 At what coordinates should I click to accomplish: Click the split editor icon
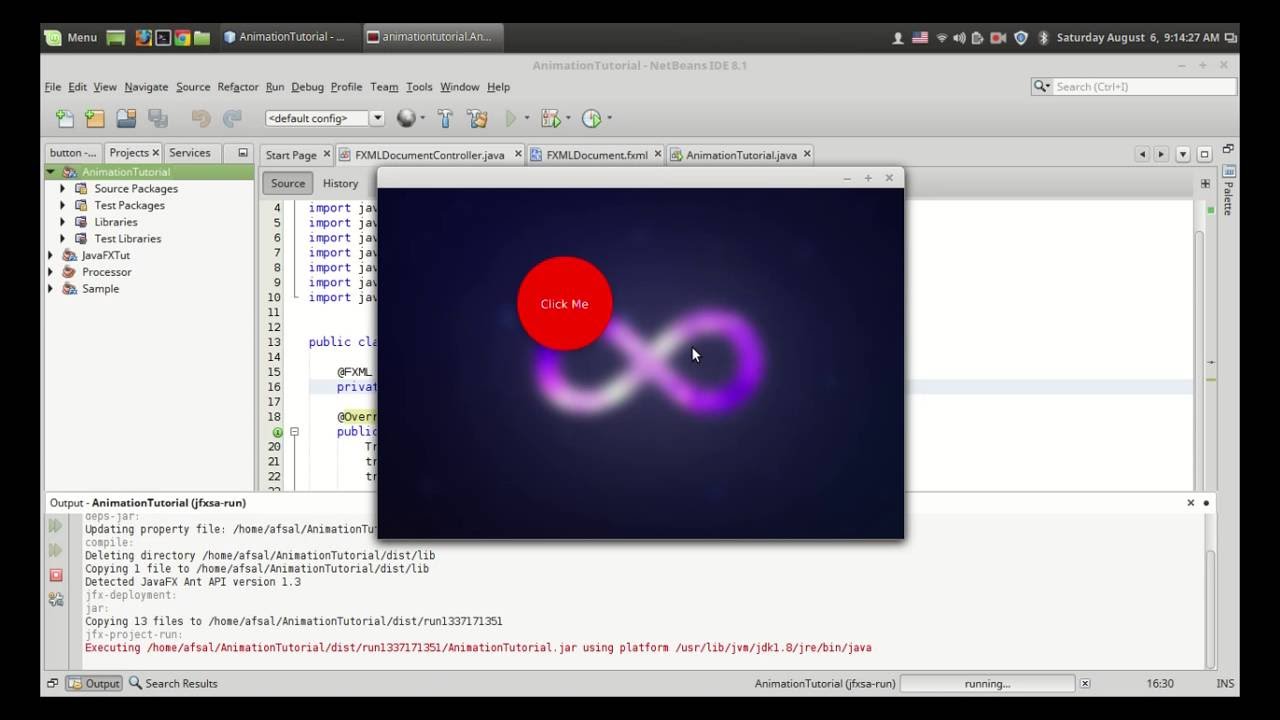1205,183
